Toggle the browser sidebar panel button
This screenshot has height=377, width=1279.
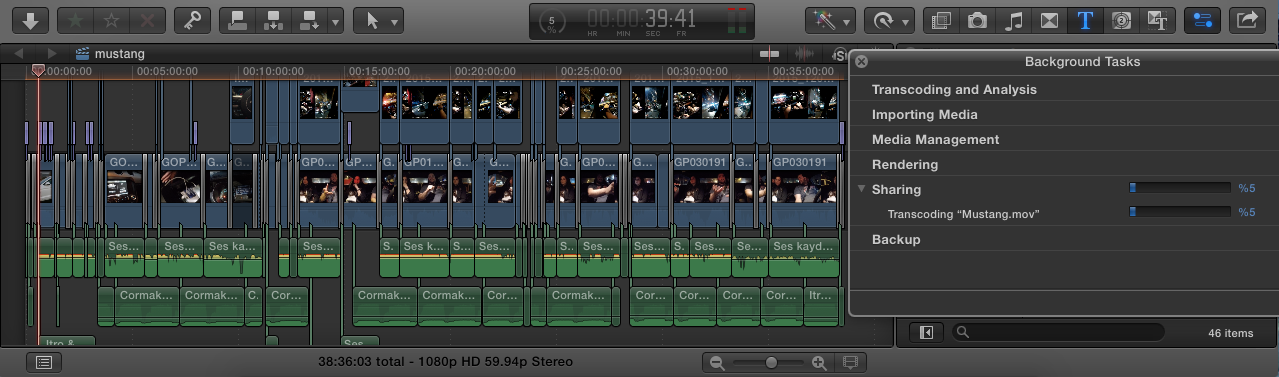(926, 332)
